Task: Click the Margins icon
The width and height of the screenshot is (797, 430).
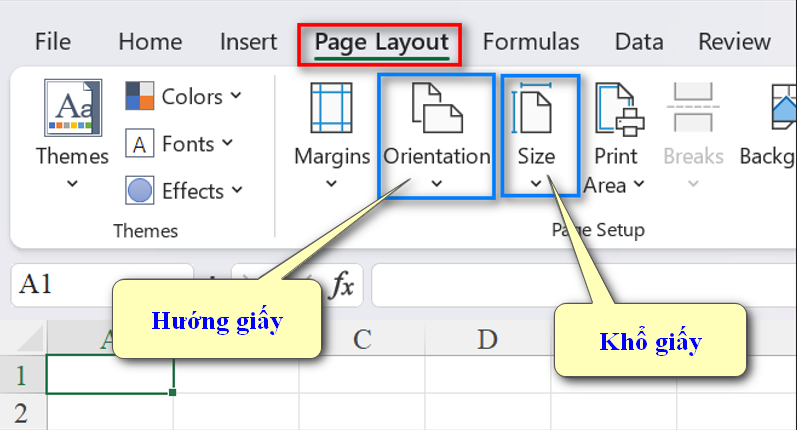Action: pyautogui.click(x=331, y=108)
